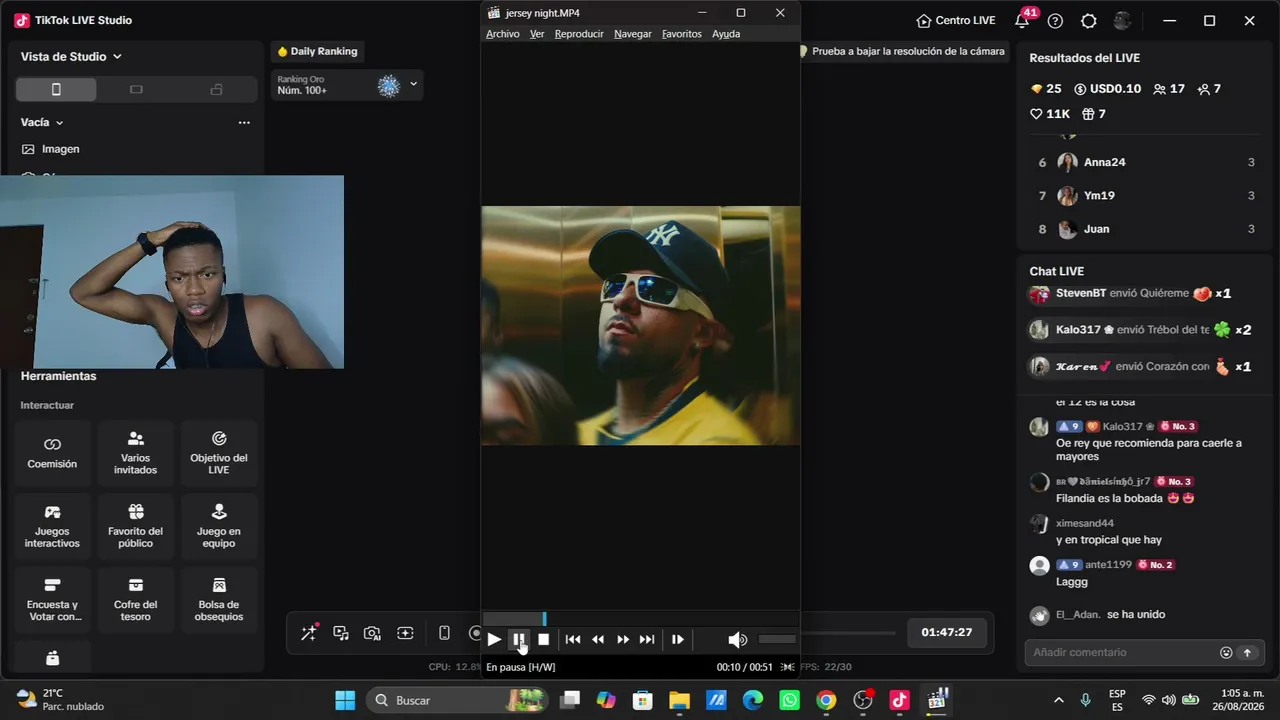
Task: Open Google Chrome from the taskbar
Action: pyautogui.click(x=826, y=700)
